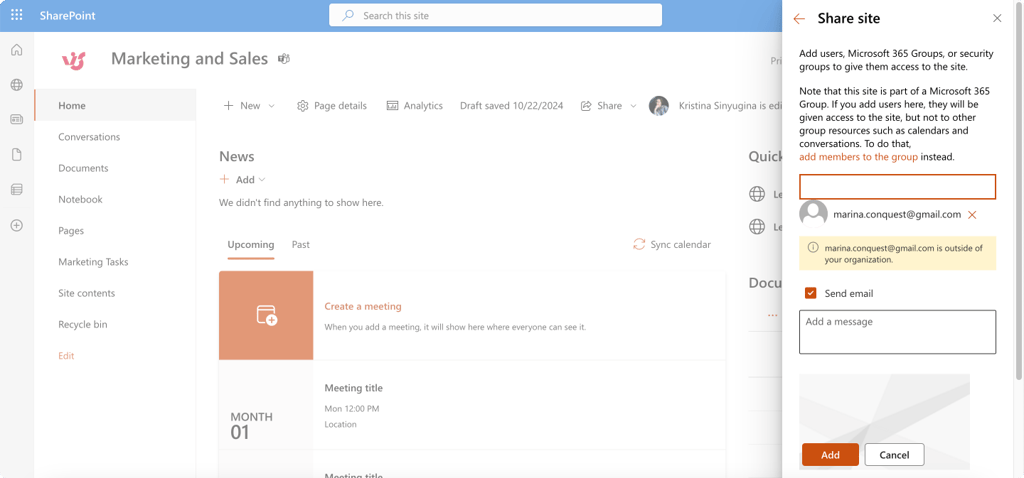This screenshot has width=1024, height=478.
Task: Click the back arrow in Share site panel
Action: click(799, 18)
